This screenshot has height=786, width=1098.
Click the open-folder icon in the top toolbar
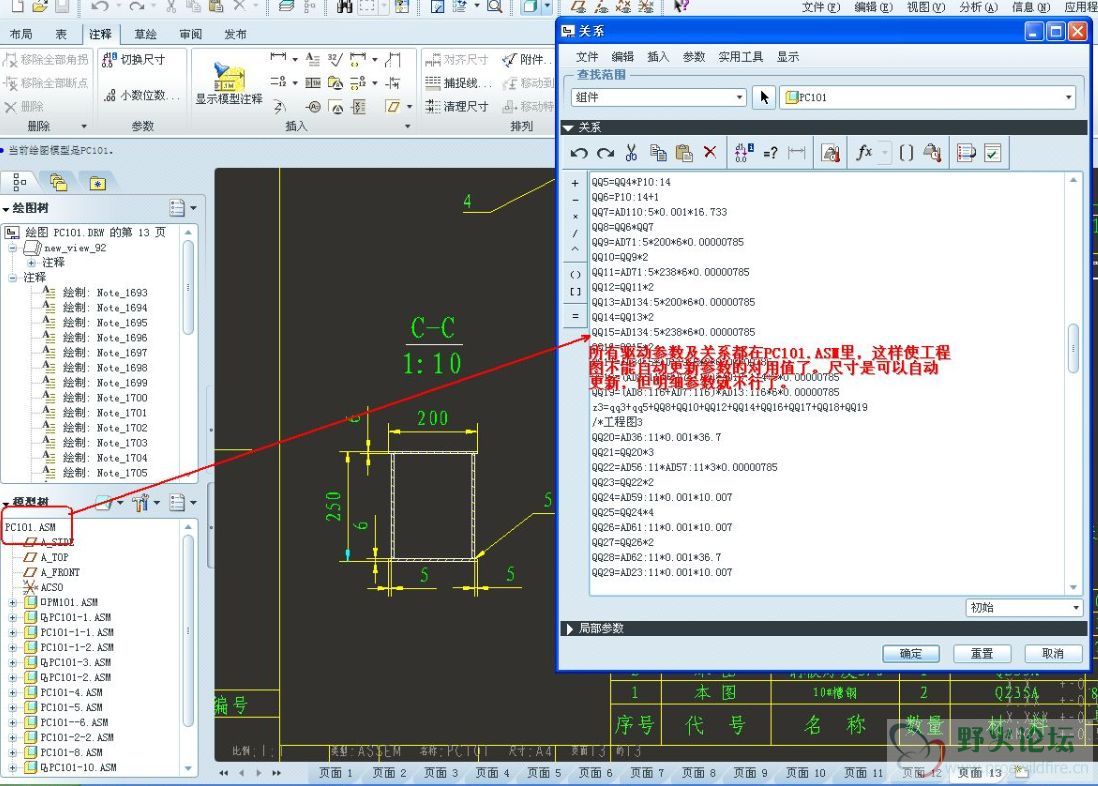(39, 7)
